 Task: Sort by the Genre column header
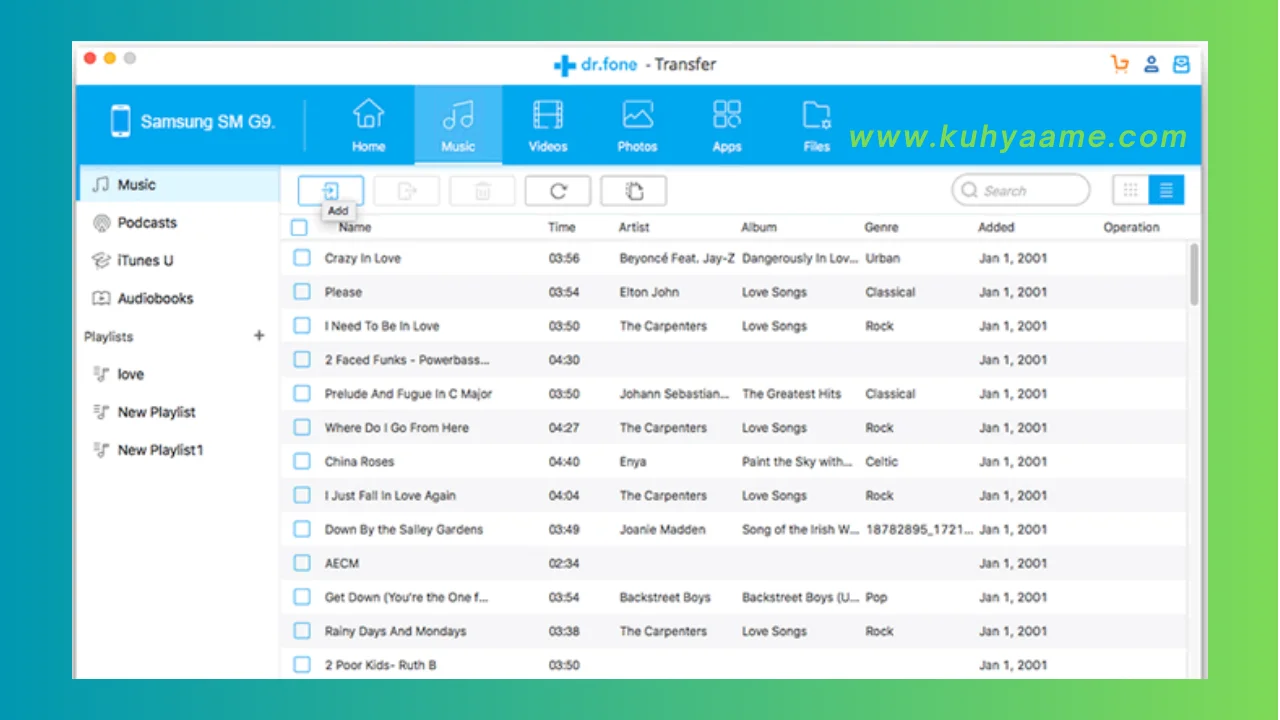tap(882, 228)
